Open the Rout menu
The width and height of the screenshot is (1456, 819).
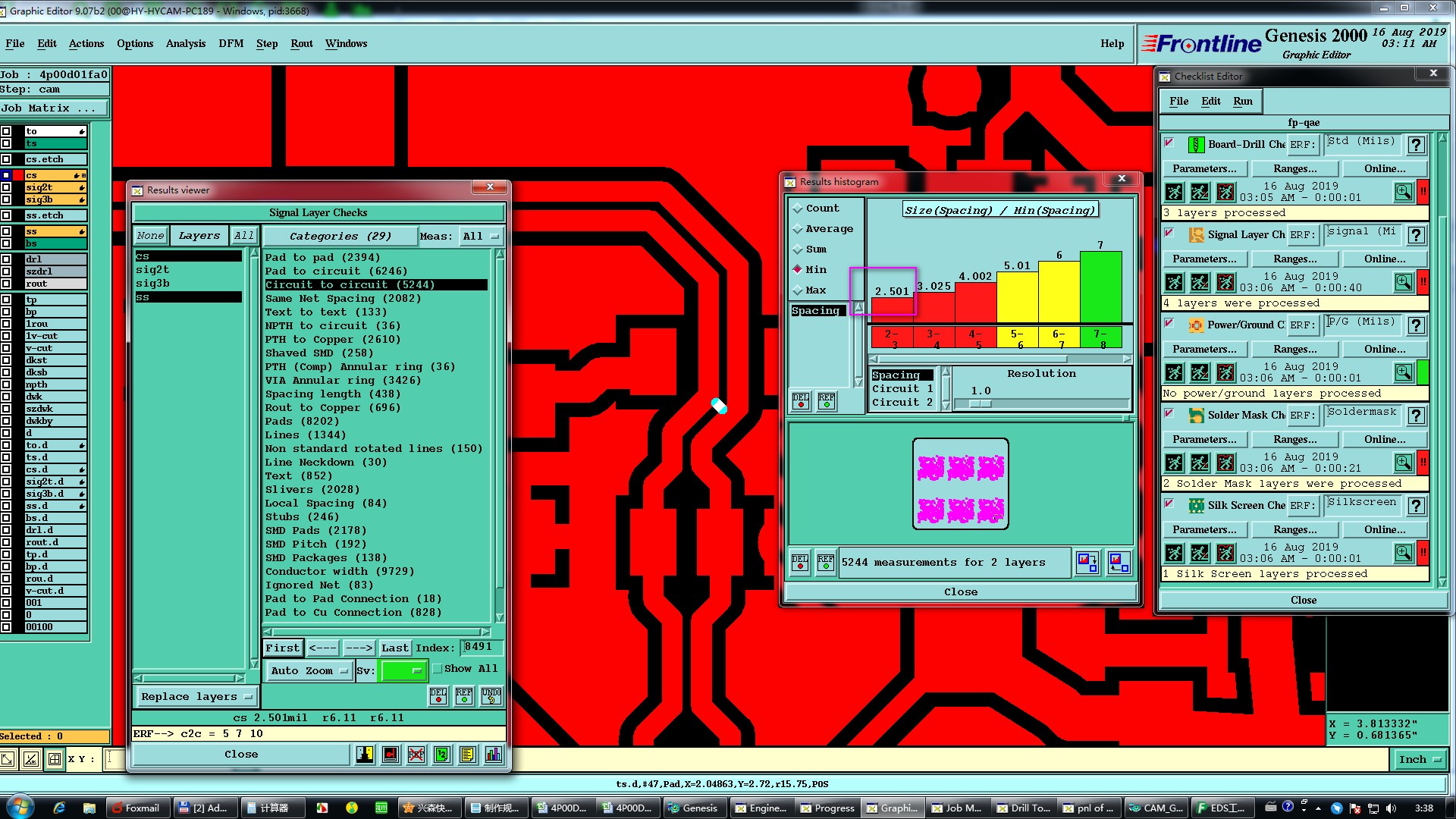(x=302, y=43)
